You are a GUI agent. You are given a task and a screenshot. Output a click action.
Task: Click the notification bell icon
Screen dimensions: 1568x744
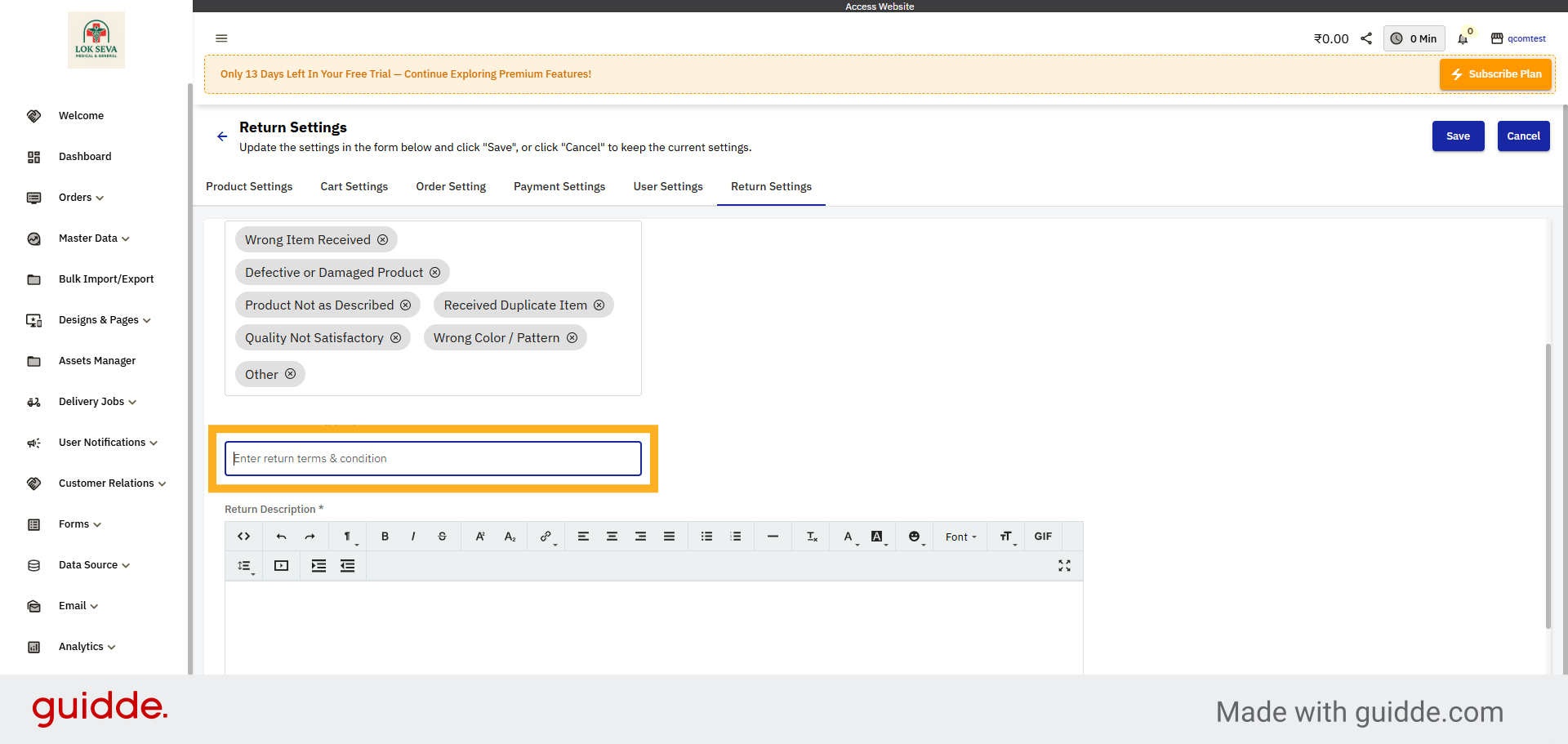[1463, 38]
